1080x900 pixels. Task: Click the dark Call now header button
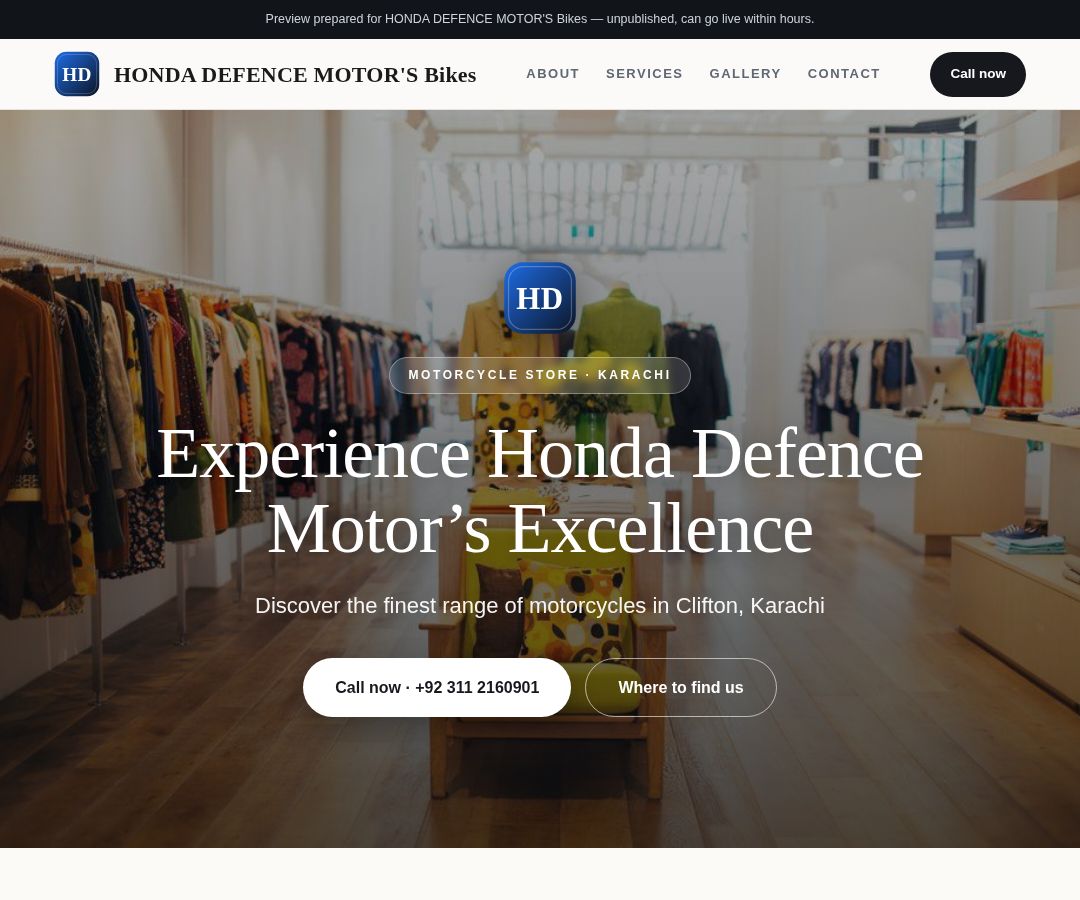[977, 74]
